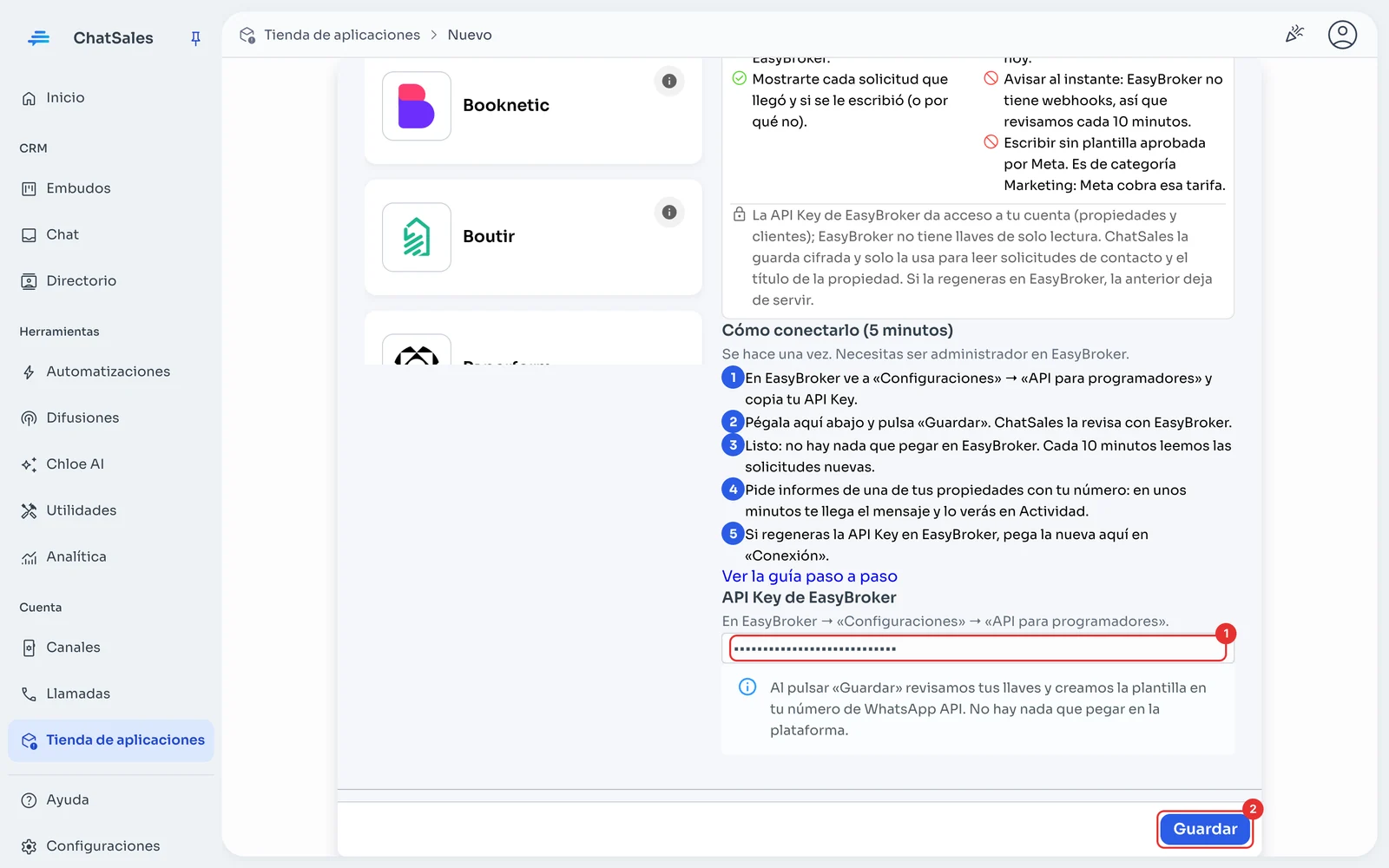This screenshot has height=868, width=1389.
Task: Click the Tienda de aplicaciones sidebar icon
Action: [x=29, y=740]
